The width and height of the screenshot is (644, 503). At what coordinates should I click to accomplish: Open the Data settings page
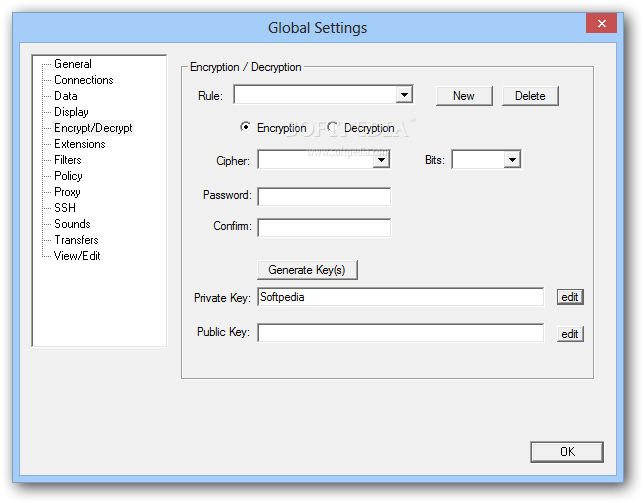(x=66, y=96)
